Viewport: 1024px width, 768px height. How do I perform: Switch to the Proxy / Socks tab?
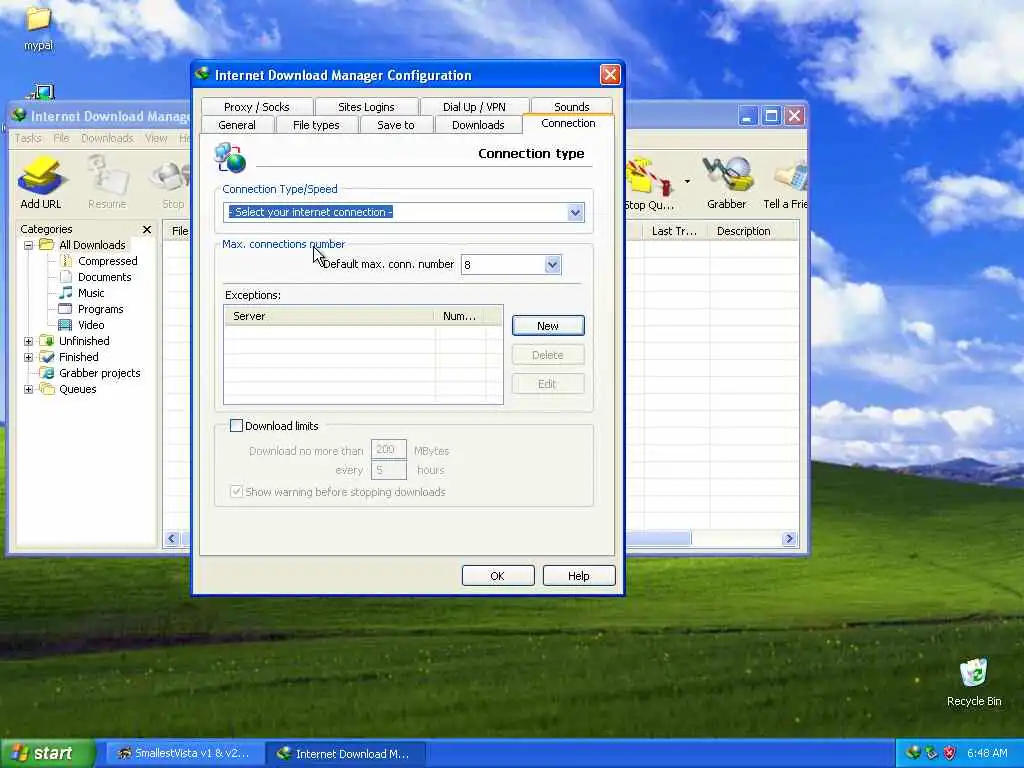(x=257, y=106)
